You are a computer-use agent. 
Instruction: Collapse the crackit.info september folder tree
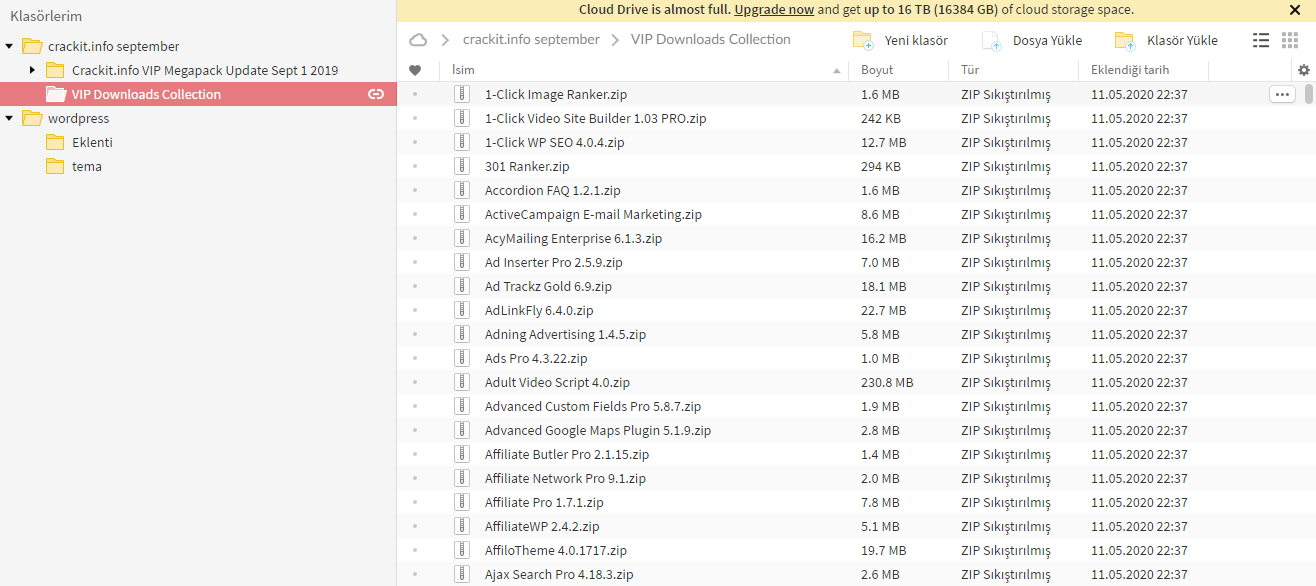pyautogui.click(x=10, y=46)
